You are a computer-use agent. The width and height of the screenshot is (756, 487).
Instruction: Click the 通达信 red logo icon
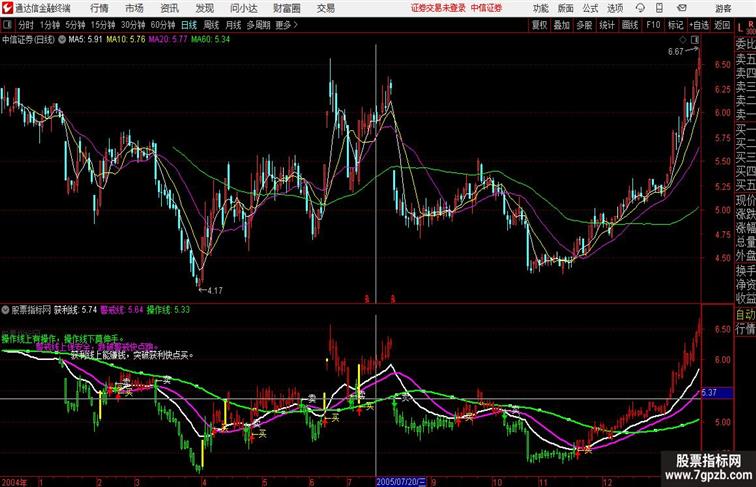(7, 8)
